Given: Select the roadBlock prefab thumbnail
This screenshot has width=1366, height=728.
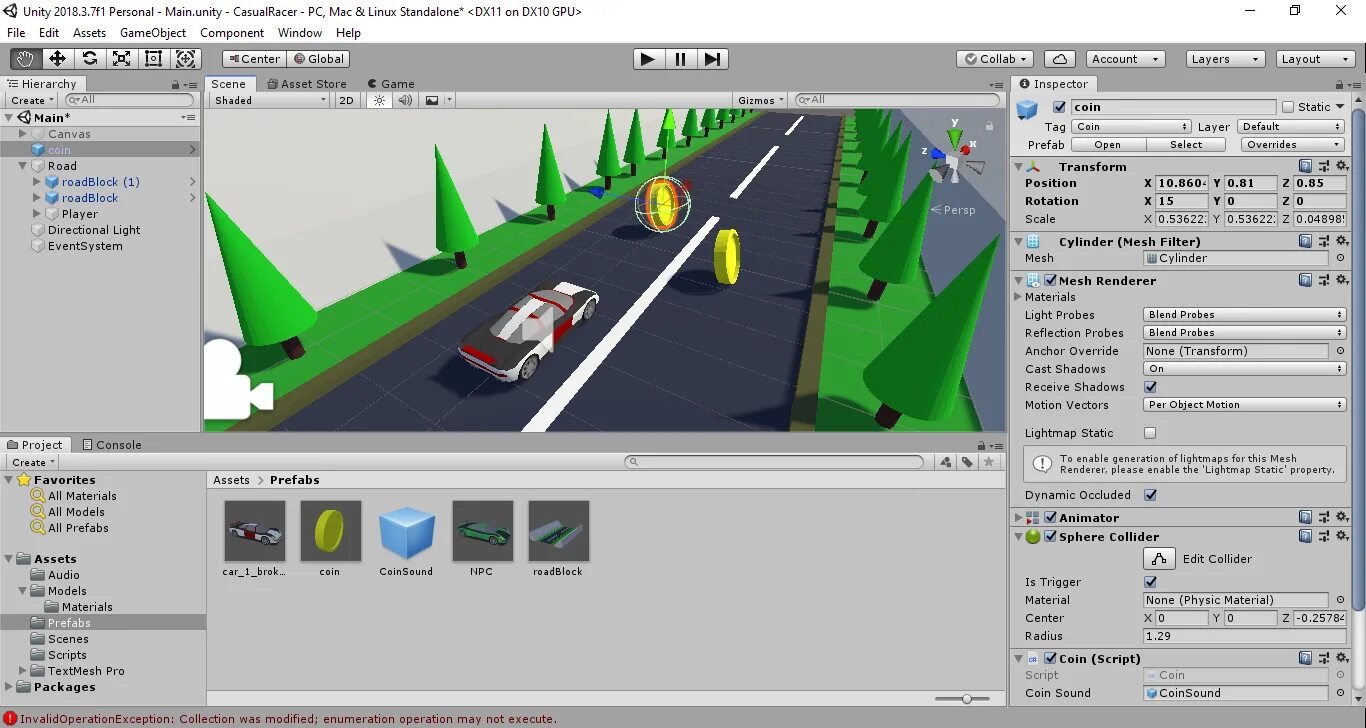Looking at the screenshot, I should pyautogui.click(x=558, y=532).
